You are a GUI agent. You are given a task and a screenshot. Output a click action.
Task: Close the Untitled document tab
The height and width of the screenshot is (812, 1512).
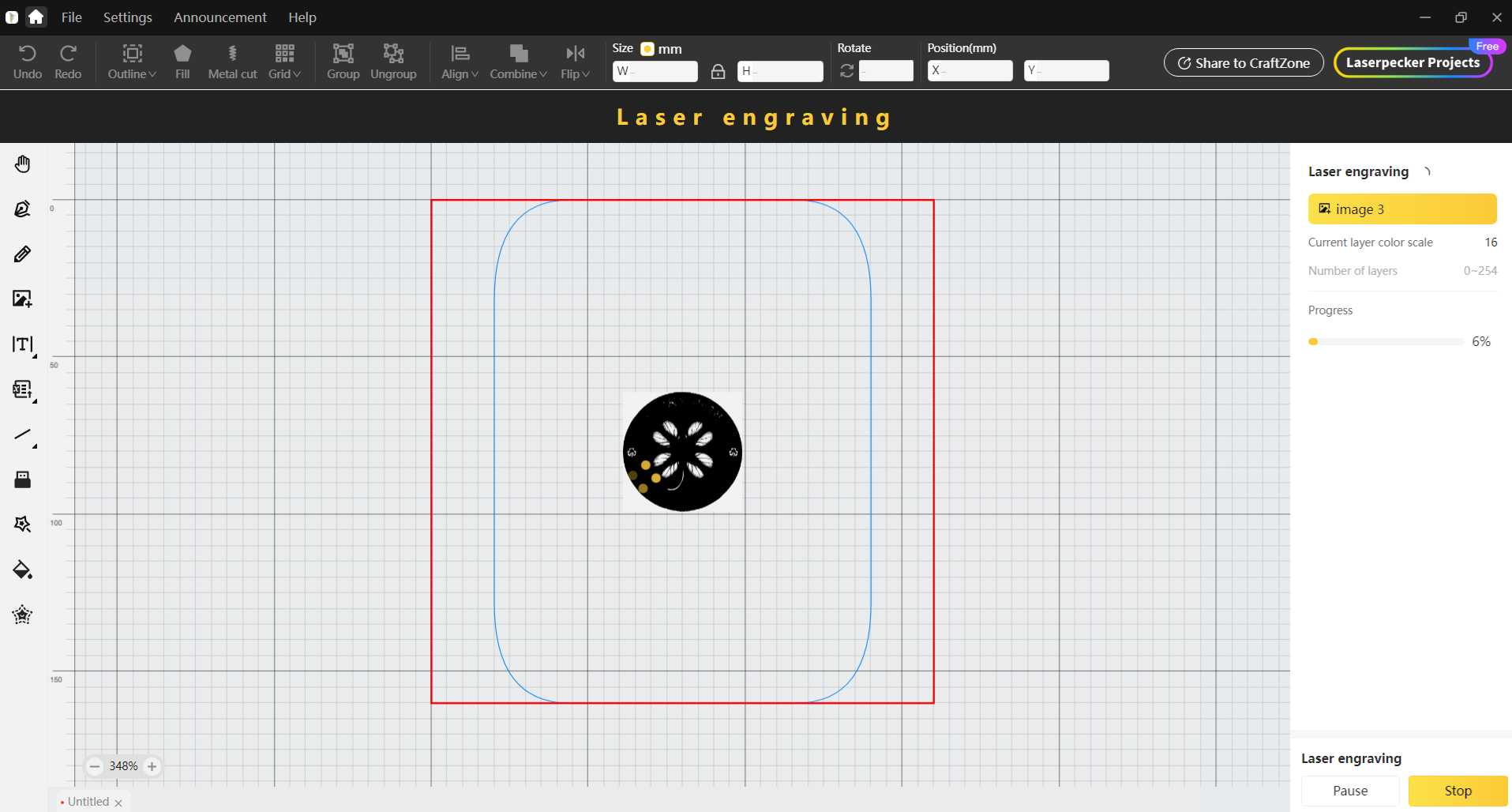coord(118,803)
